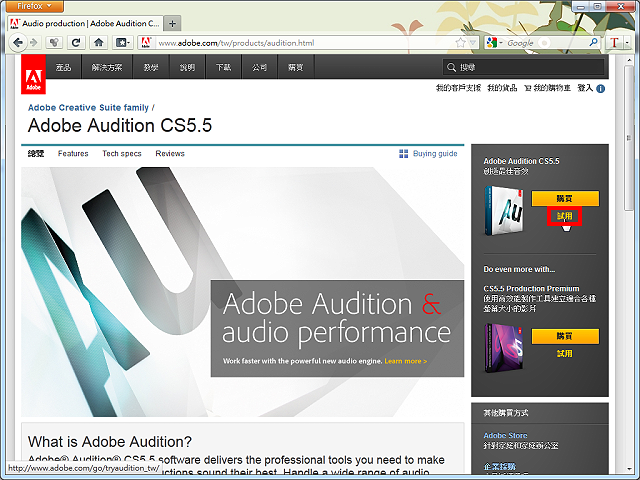Click 試用 link for CS5.5 Production Premium
The image size is (640, 480).
click(564, 353)
